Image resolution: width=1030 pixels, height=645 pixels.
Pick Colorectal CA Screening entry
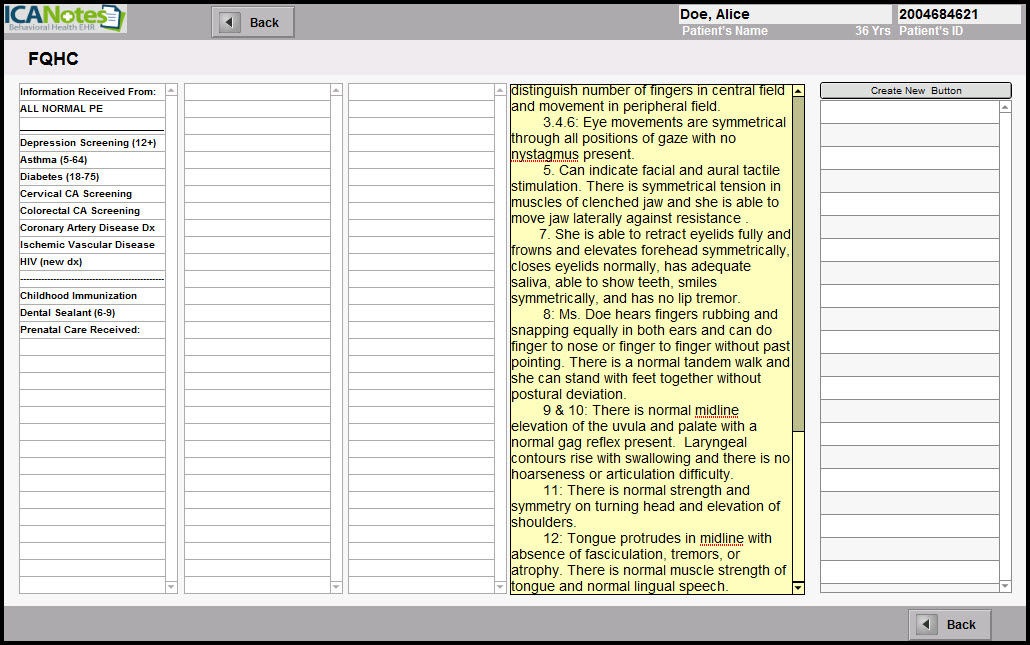click(x=80, y=211)
